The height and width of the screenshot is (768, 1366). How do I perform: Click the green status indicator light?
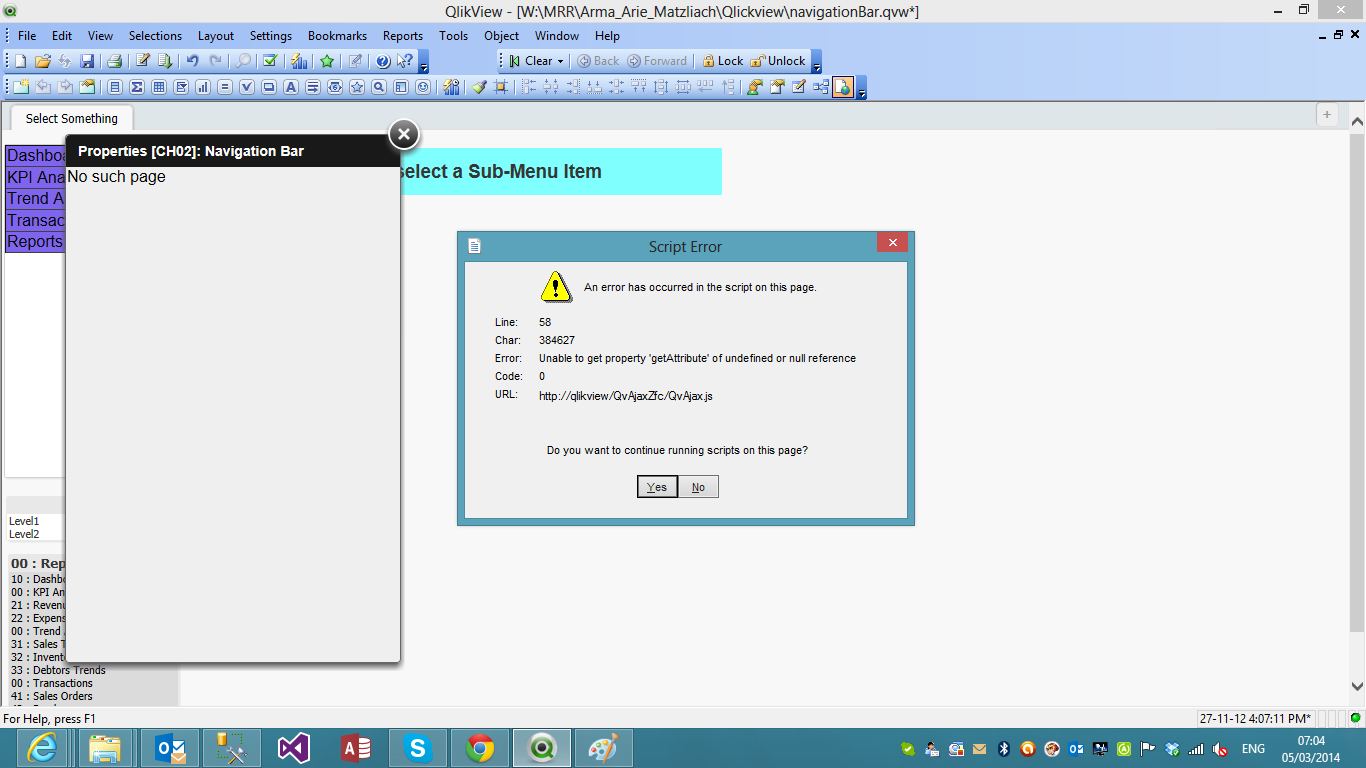(x=1355, y=718)
